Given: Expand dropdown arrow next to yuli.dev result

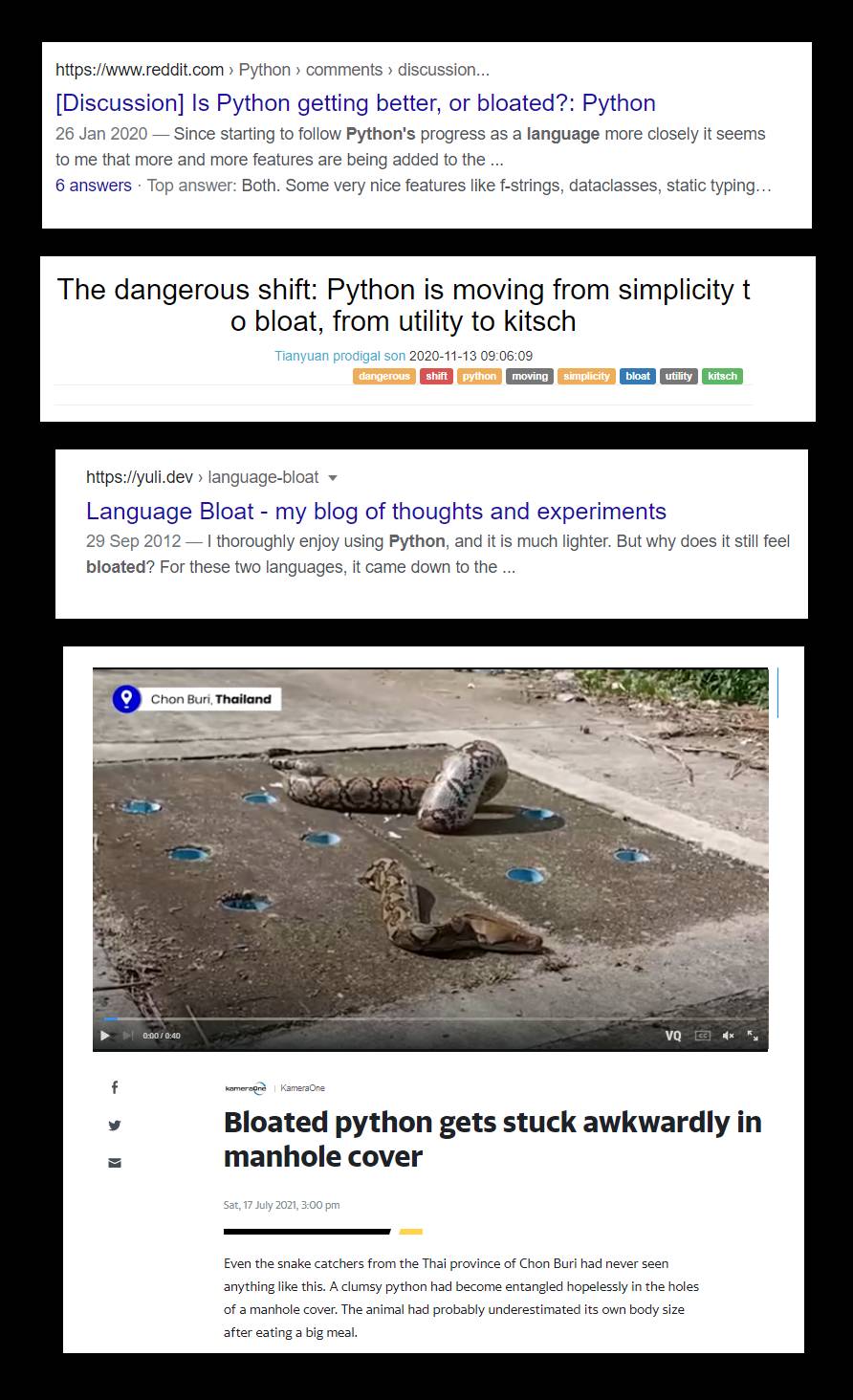Looking at the screenshot, I should click(333, 477).
